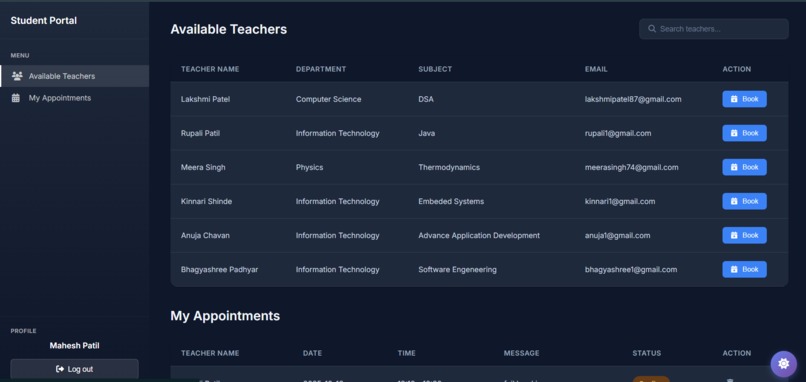Click the DATE column header in appointments
This screenshot has width=806, height=382.
[x=313, y=353]
